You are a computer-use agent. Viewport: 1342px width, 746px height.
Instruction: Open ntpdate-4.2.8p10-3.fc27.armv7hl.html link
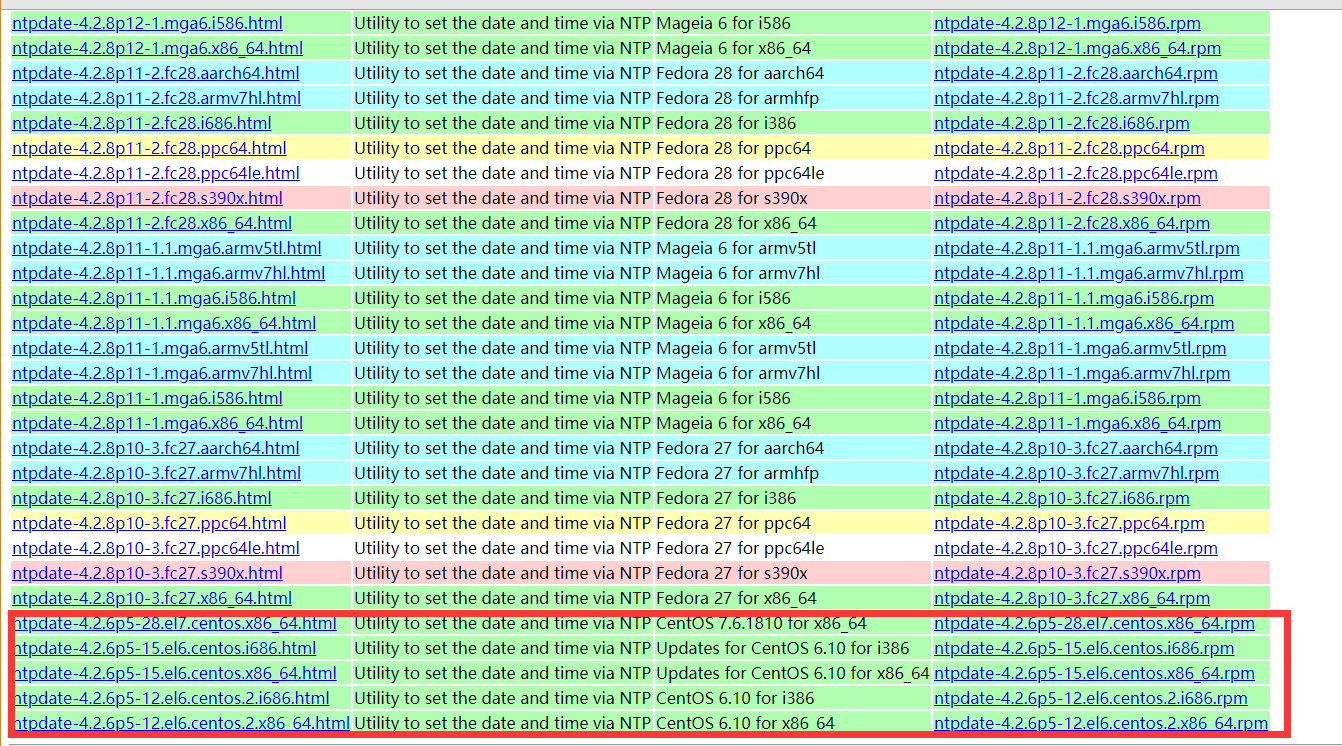click(x=156, y=473)
